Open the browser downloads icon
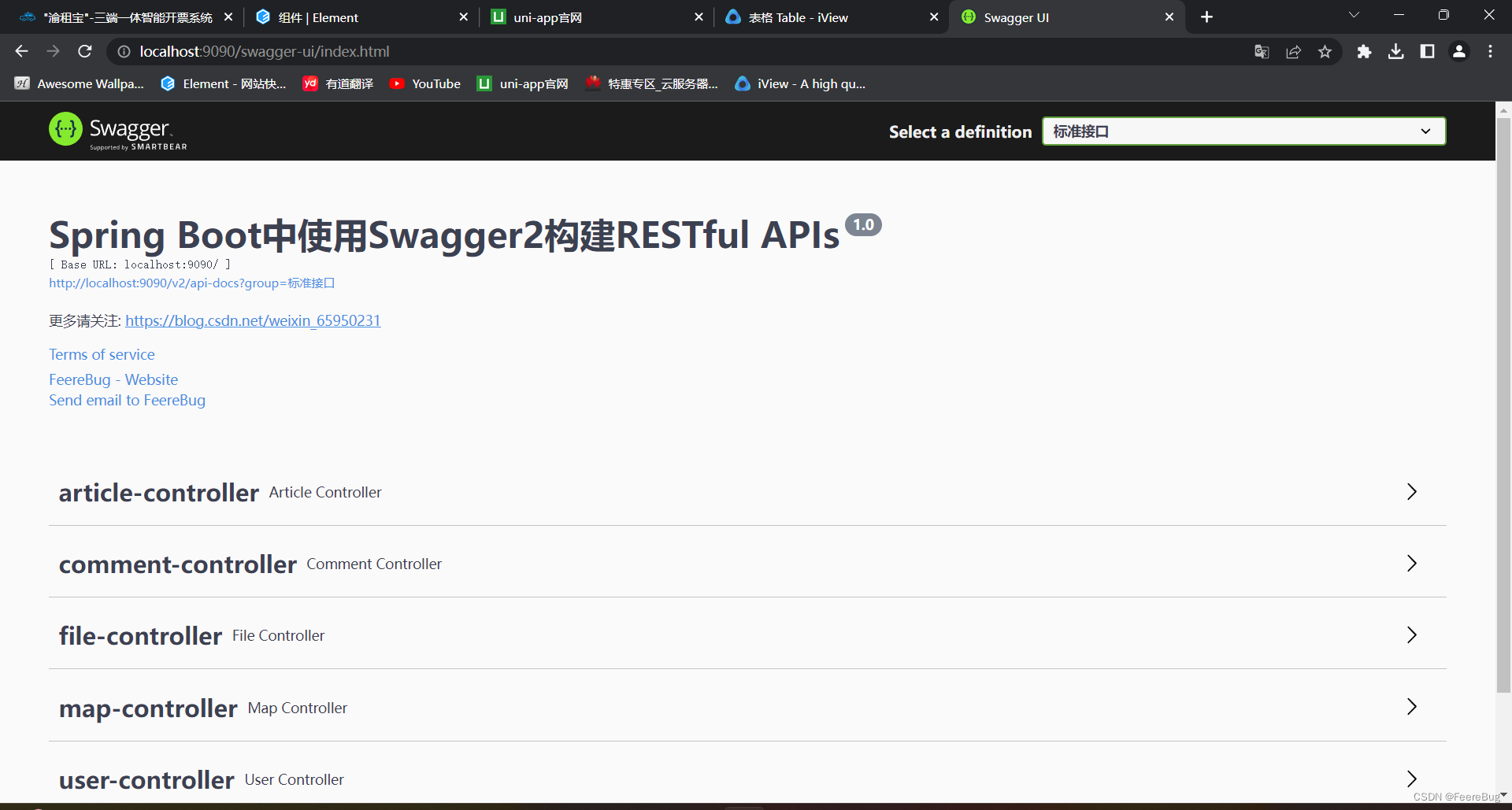 click(x=1395, y=51)
